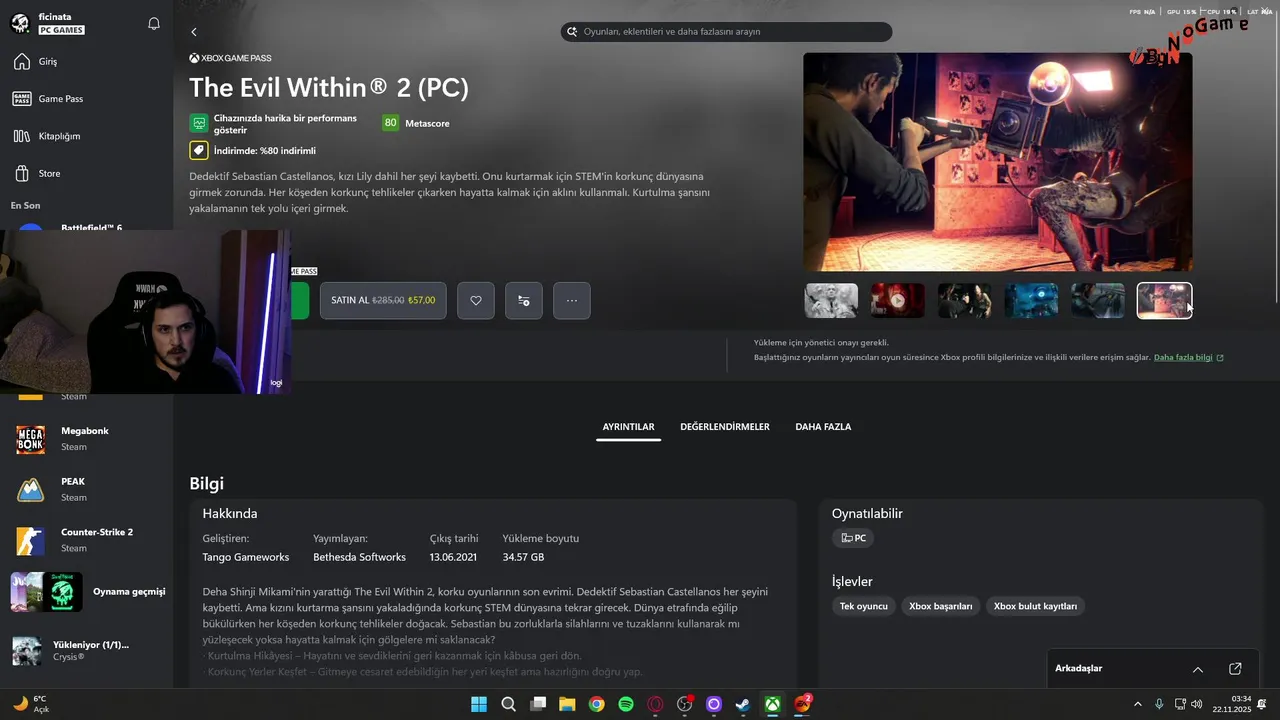Open the Windows Start menu
Image resolution: width=1280 pixels, height=720 pixels.
pos(479,704)
